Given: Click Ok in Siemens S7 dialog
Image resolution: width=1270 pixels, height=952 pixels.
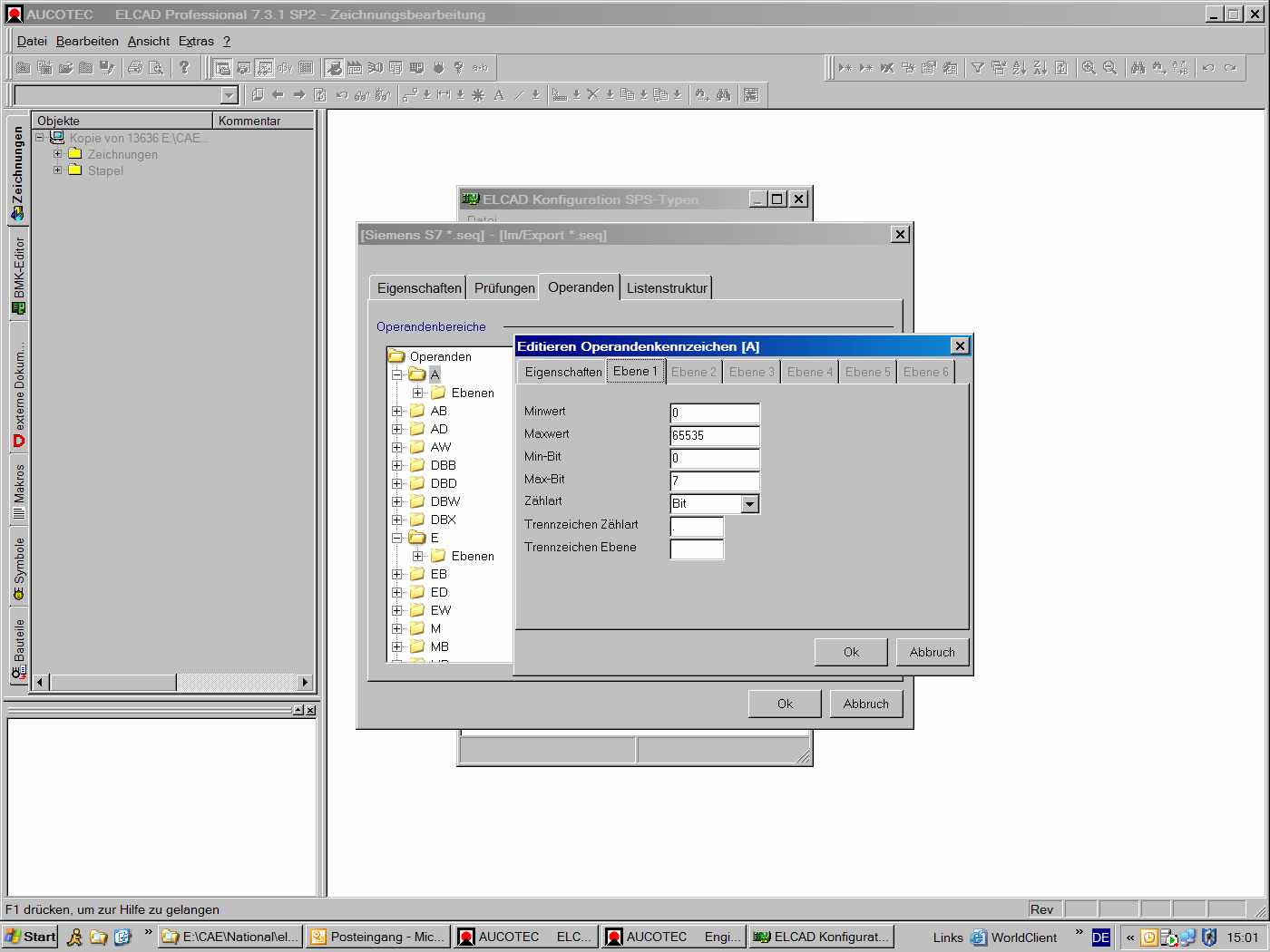Looking at the screenshot, I should 785,704.
